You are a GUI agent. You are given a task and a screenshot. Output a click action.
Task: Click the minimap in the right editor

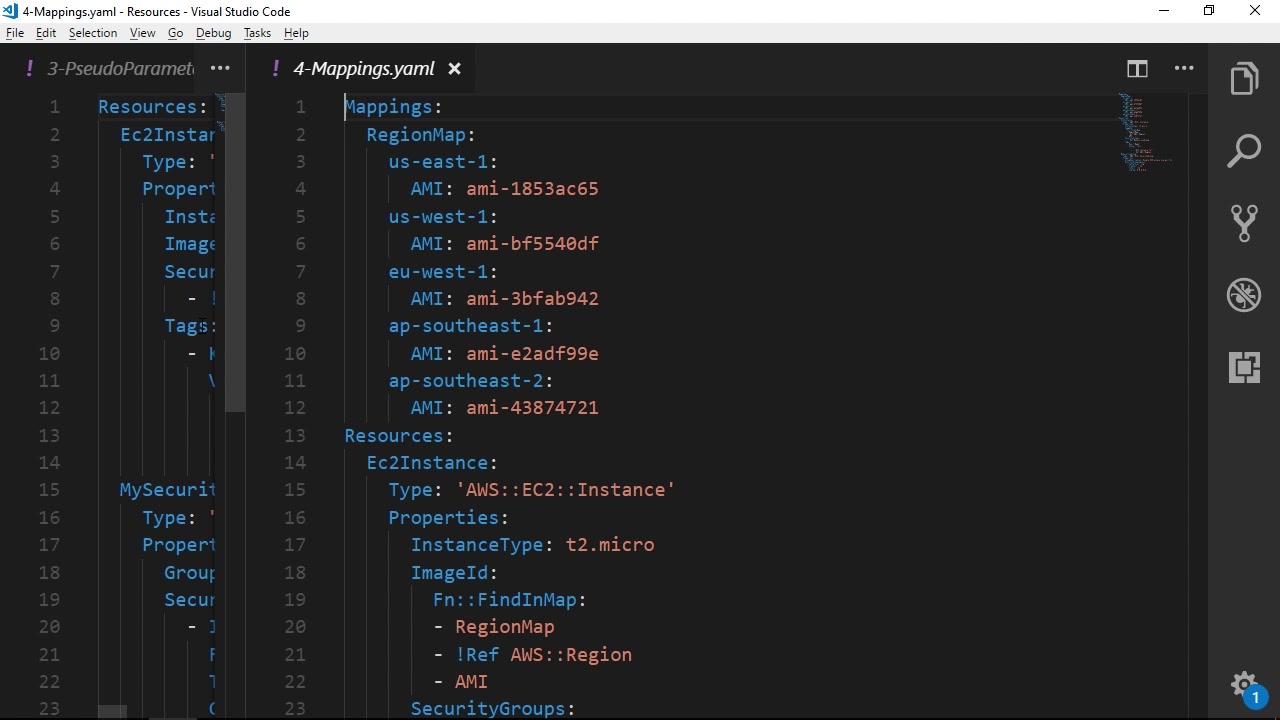coord(1145,135)
